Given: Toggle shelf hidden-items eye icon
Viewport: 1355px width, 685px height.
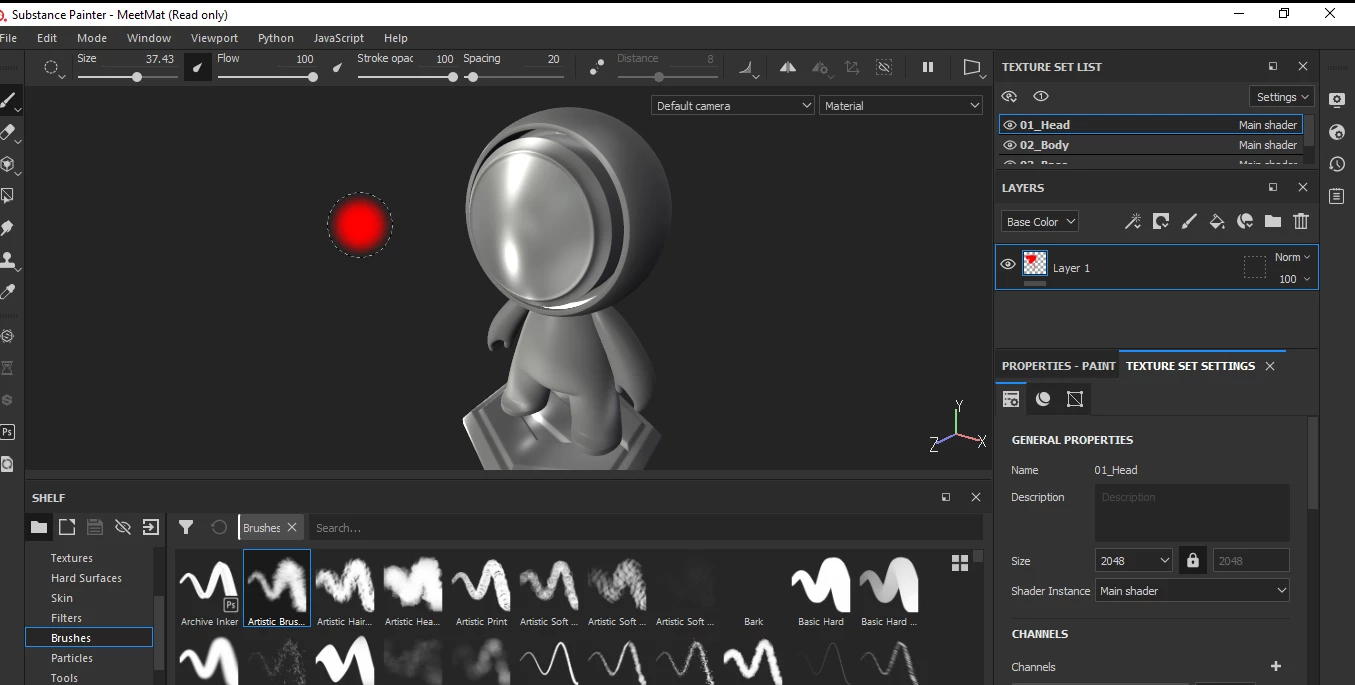Looking at the screenshot, I should (123, 527).
